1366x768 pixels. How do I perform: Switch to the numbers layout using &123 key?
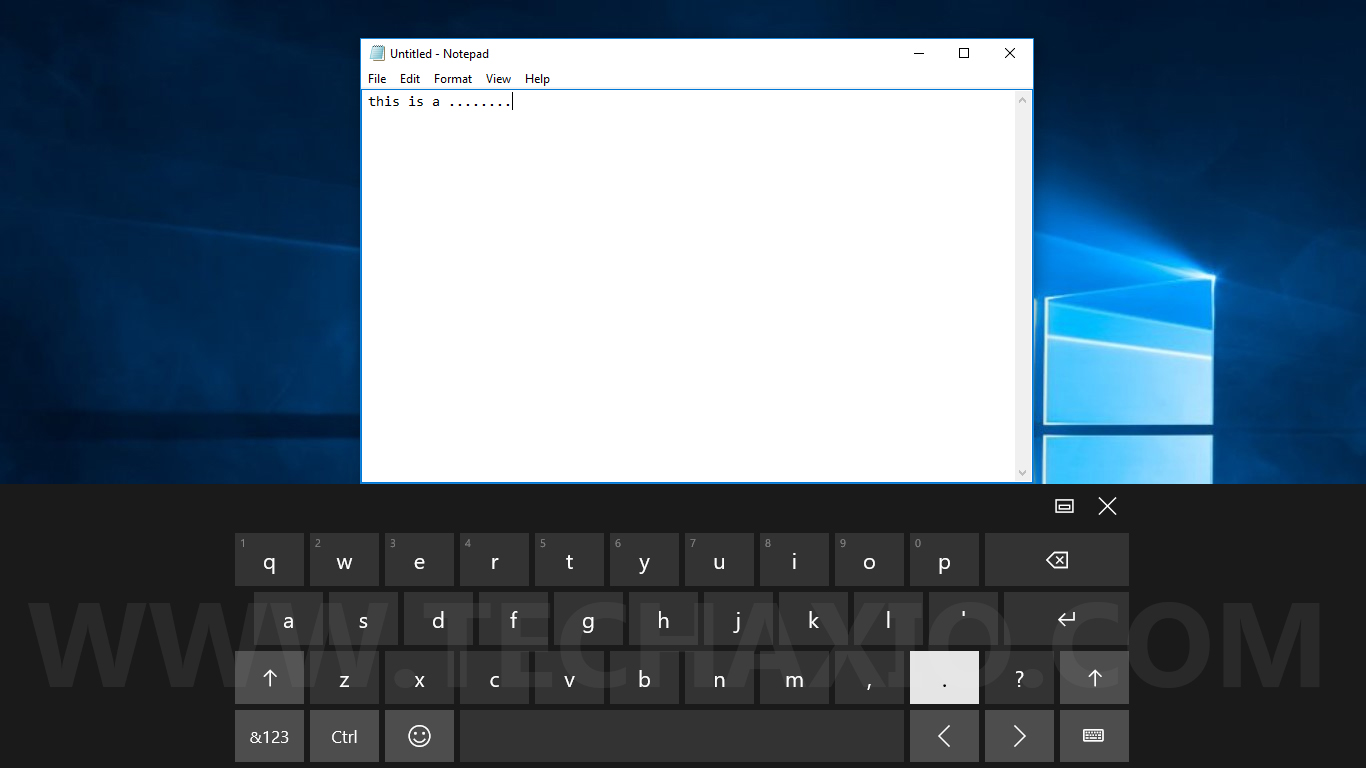click(269, 736)
